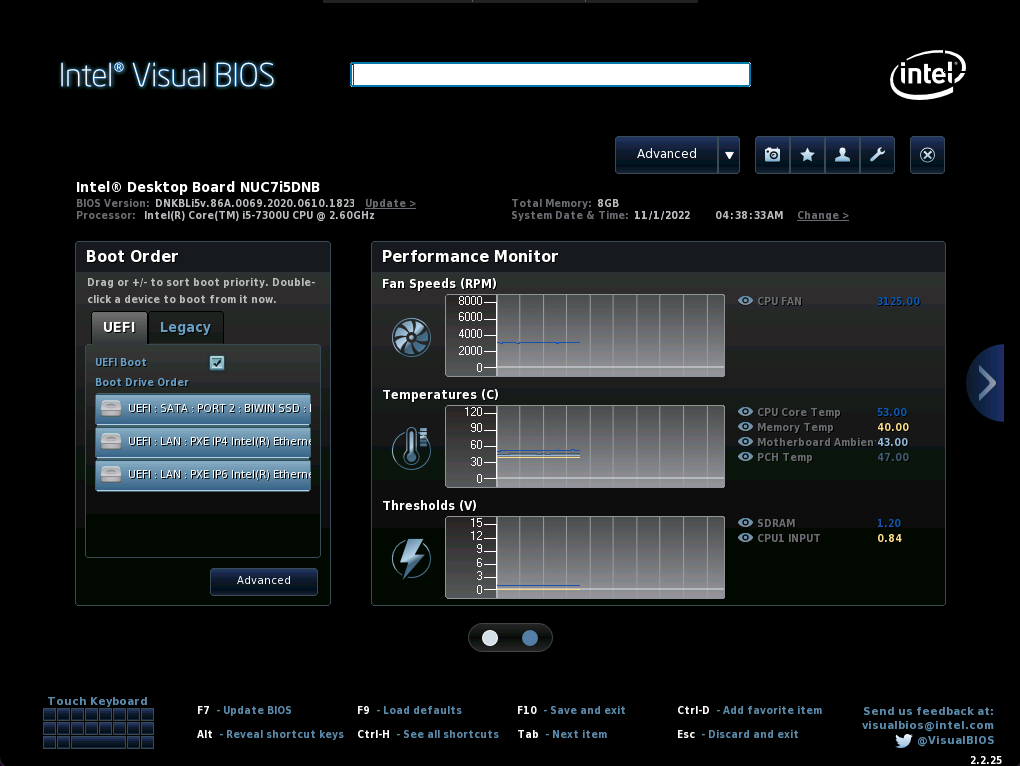Click the CPU Core Temp value 53.00
Viewport: 1020px width, 766px height.
(892, 412)
